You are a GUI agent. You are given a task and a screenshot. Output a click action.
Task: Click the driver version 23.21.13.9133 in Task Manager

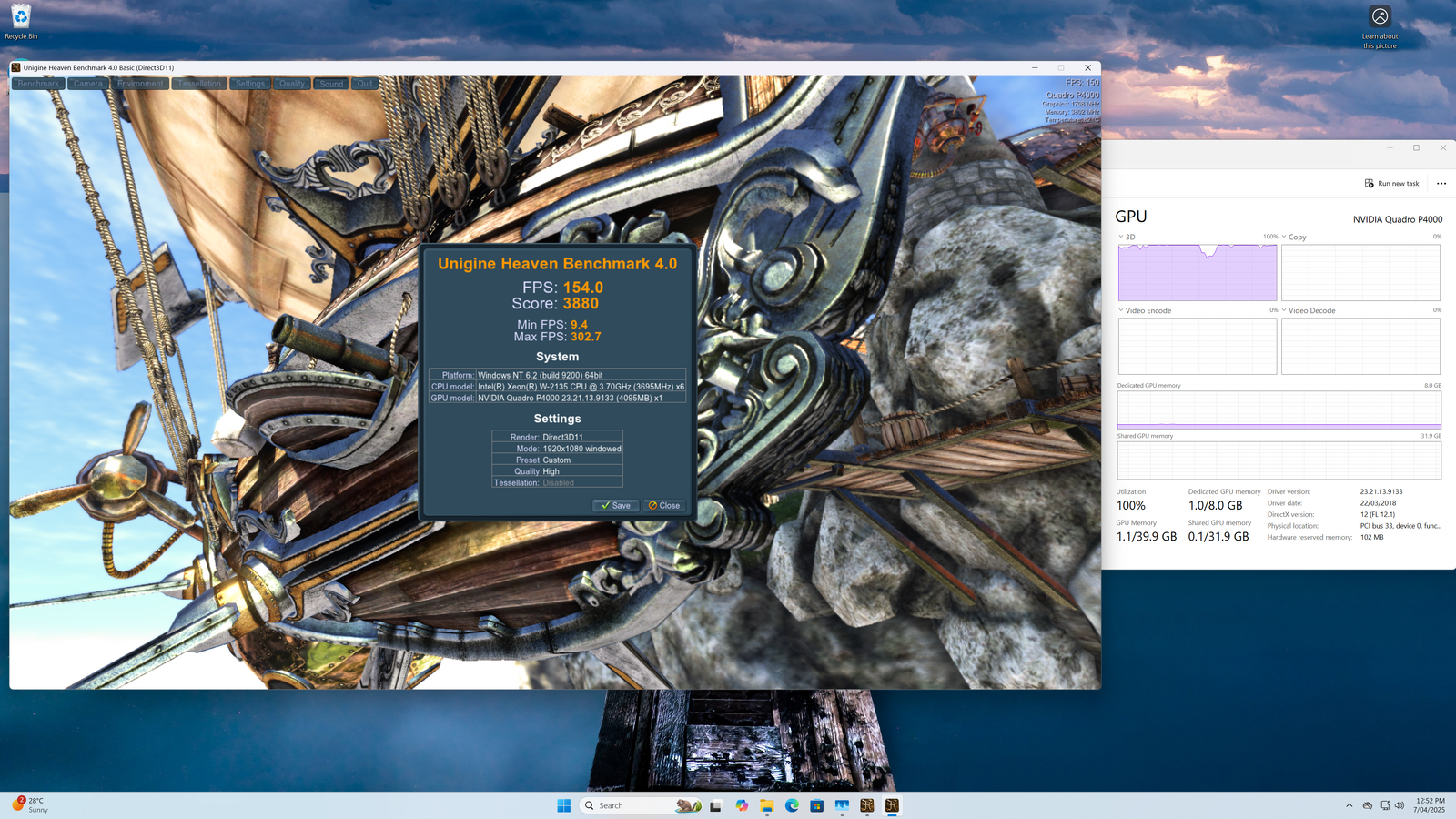tap(1381, 491)
